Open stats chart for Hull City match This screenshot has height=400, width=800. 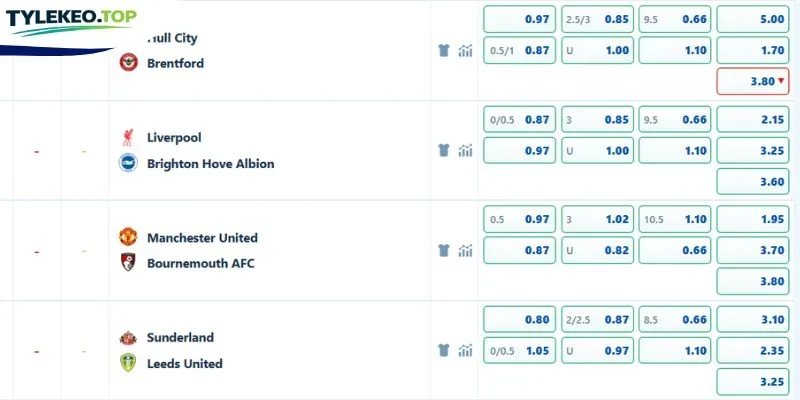click(x=465, y=51)
